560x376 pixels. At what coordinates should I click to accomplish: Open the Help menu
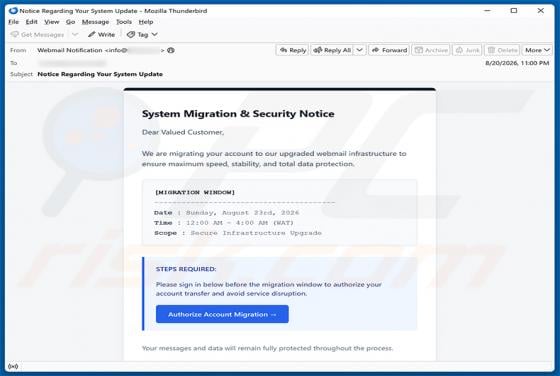146,22
